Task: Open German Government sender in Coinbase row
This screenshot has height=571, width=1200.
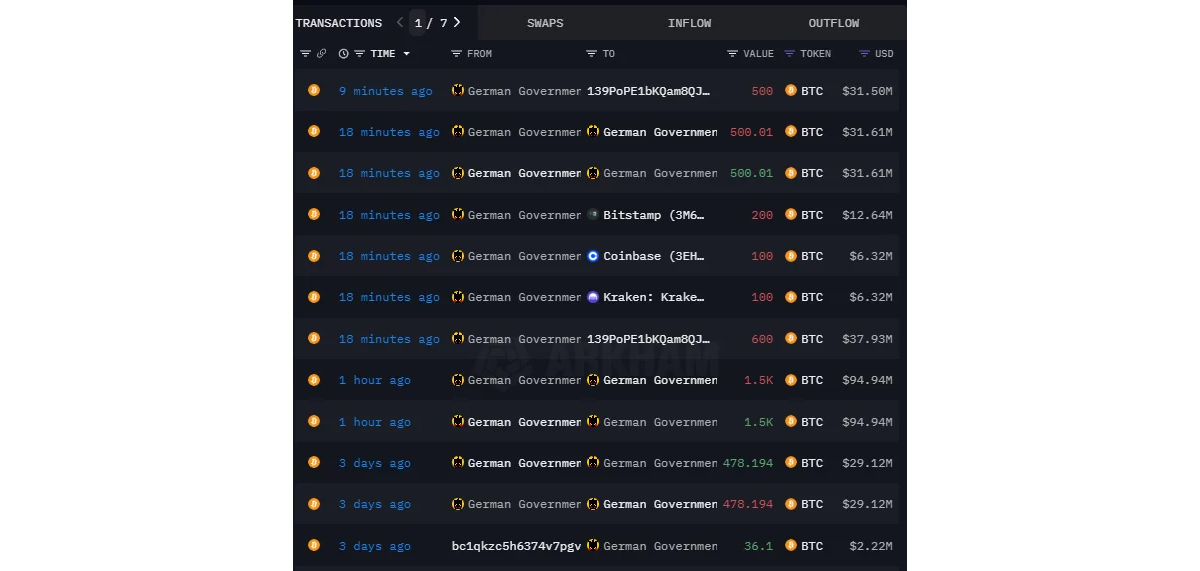Action: 525,256
